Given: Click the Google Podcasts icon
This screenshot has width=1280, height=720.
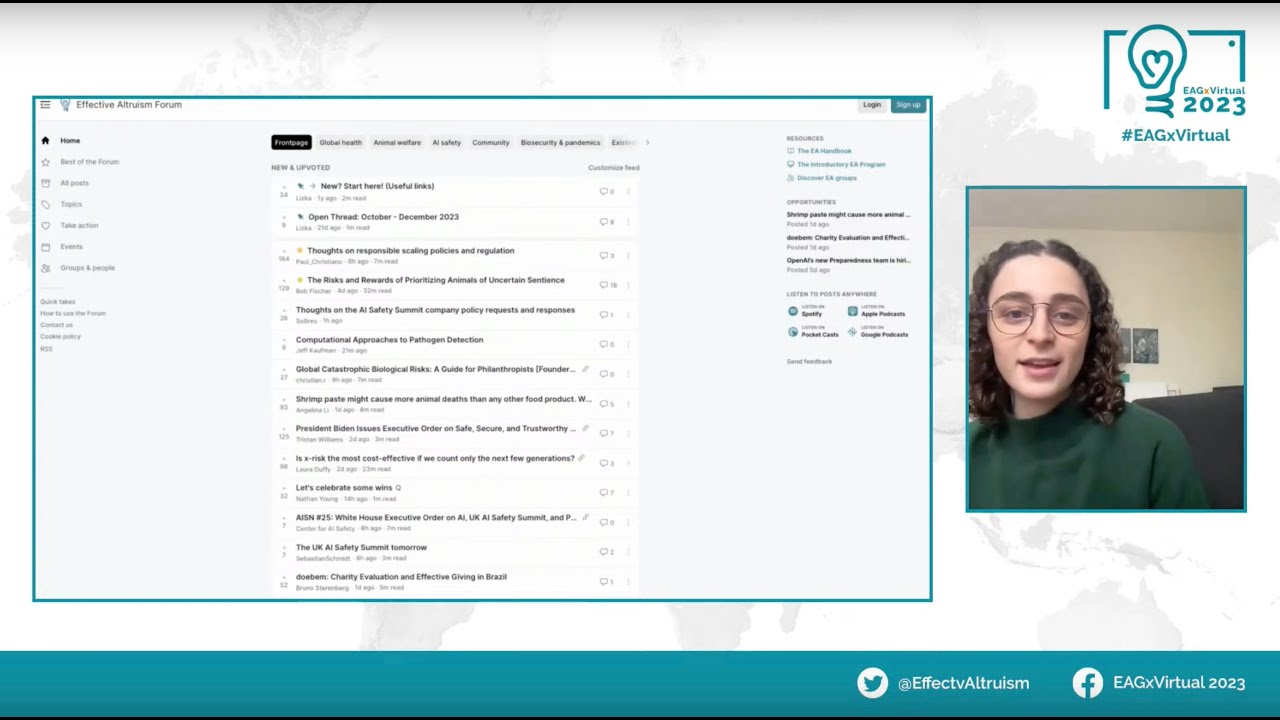Looking at the screenshot, I should [x=853, y=332].
